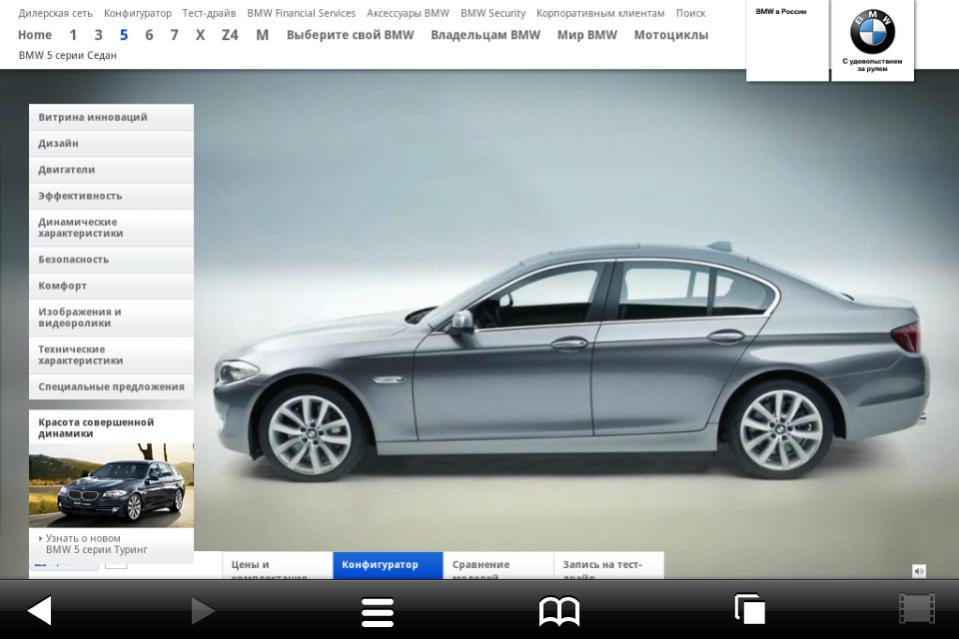Open Изображения и видеоролики sidebar item
This screenshot has width=959, height=639.
tap(111, 317)
